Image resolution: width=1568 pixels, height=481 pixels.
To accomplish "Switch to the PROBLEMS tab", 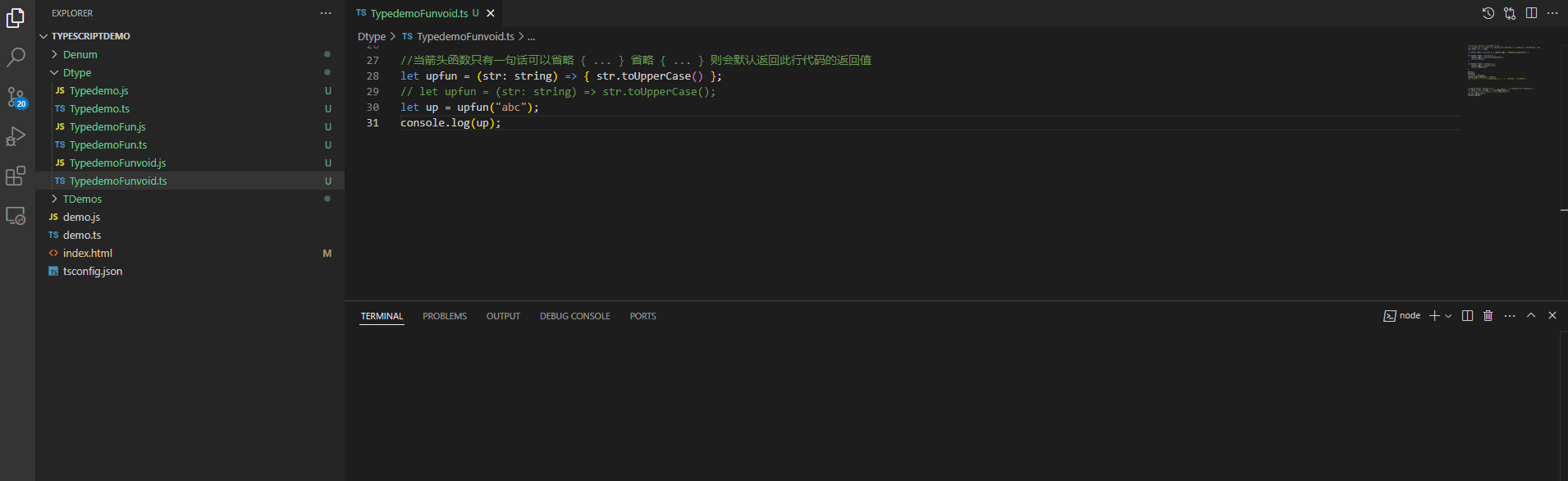I will click(x=445, y=316).
